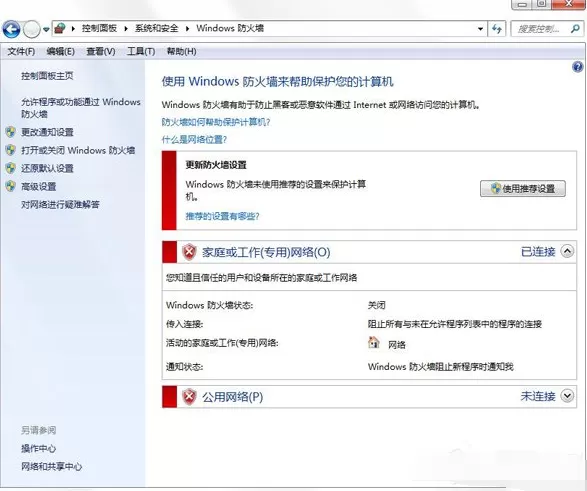This screenshot has width=587, height=491.
Task: Click shield icon beside 更改通知设置
Action: (x=10, y=132)
